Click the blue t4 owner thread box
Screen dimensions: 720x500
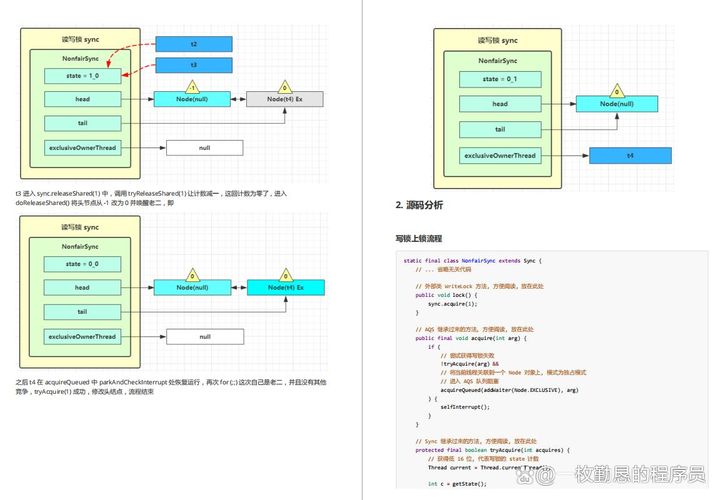pos(630,156)
